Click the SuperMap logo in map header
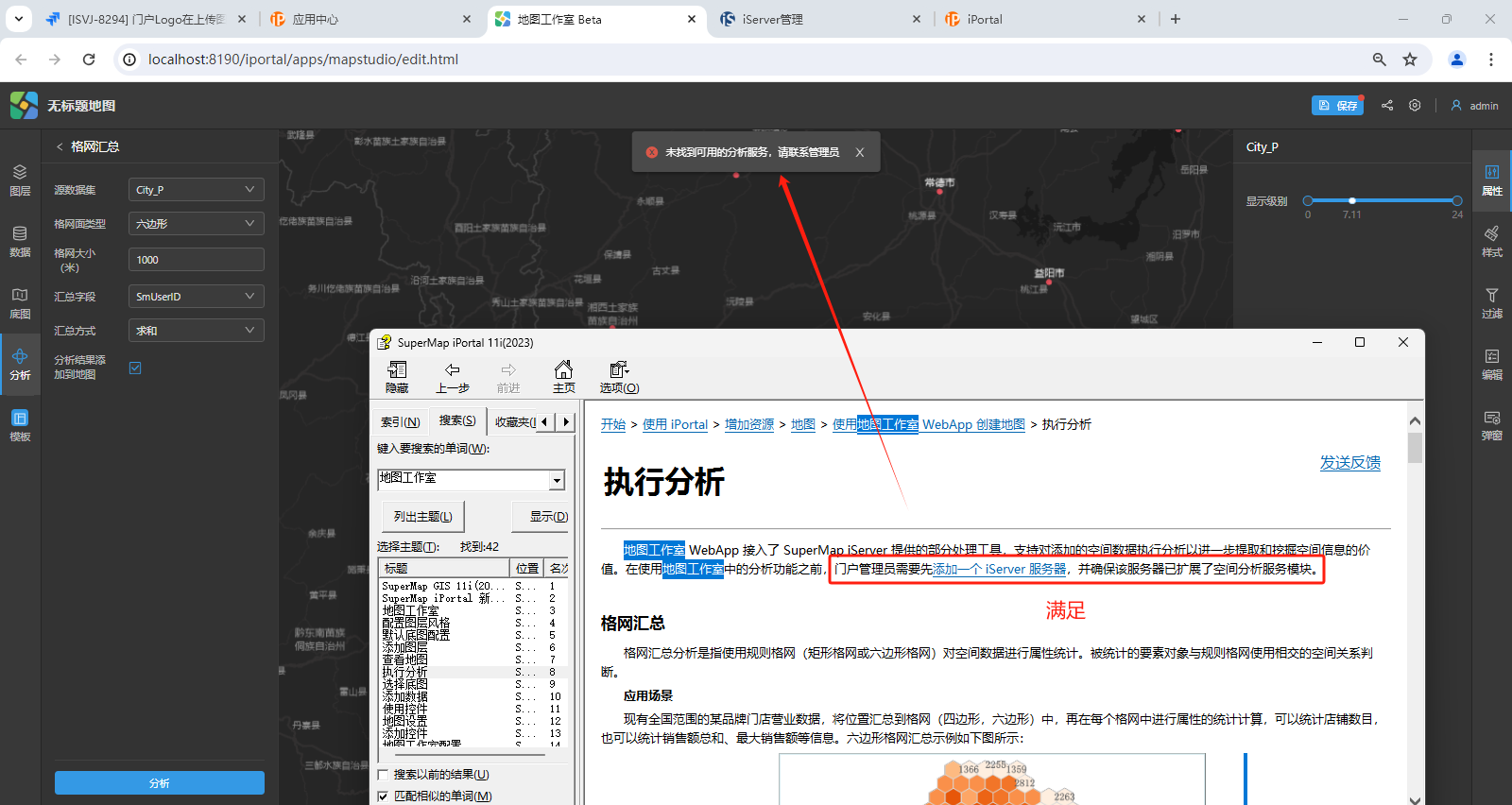1512x805 pixels. coord(24,106)
